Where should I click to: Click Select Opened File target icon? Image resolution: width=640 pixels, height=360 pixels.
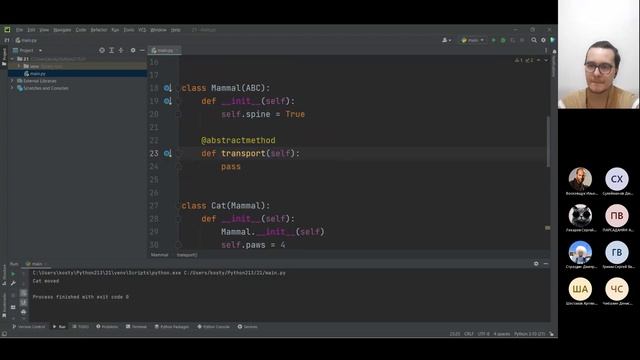click(102, 50)
